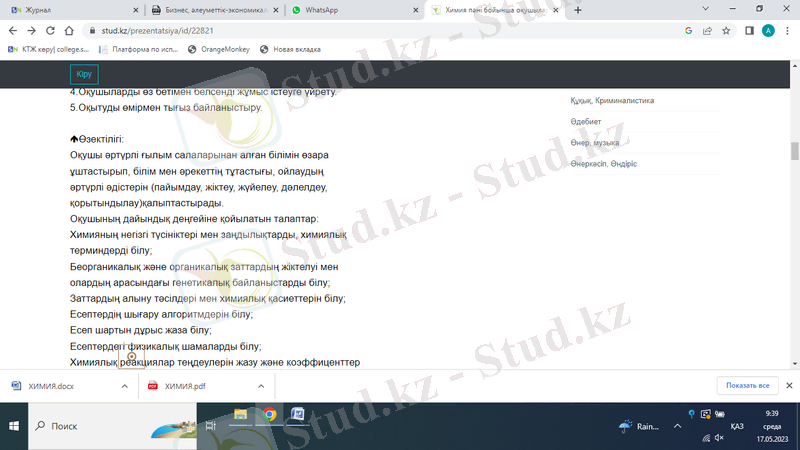800x450 pixels.
Task: Switch to the WhatsApp tab
Action: click(x=355, y=10)
